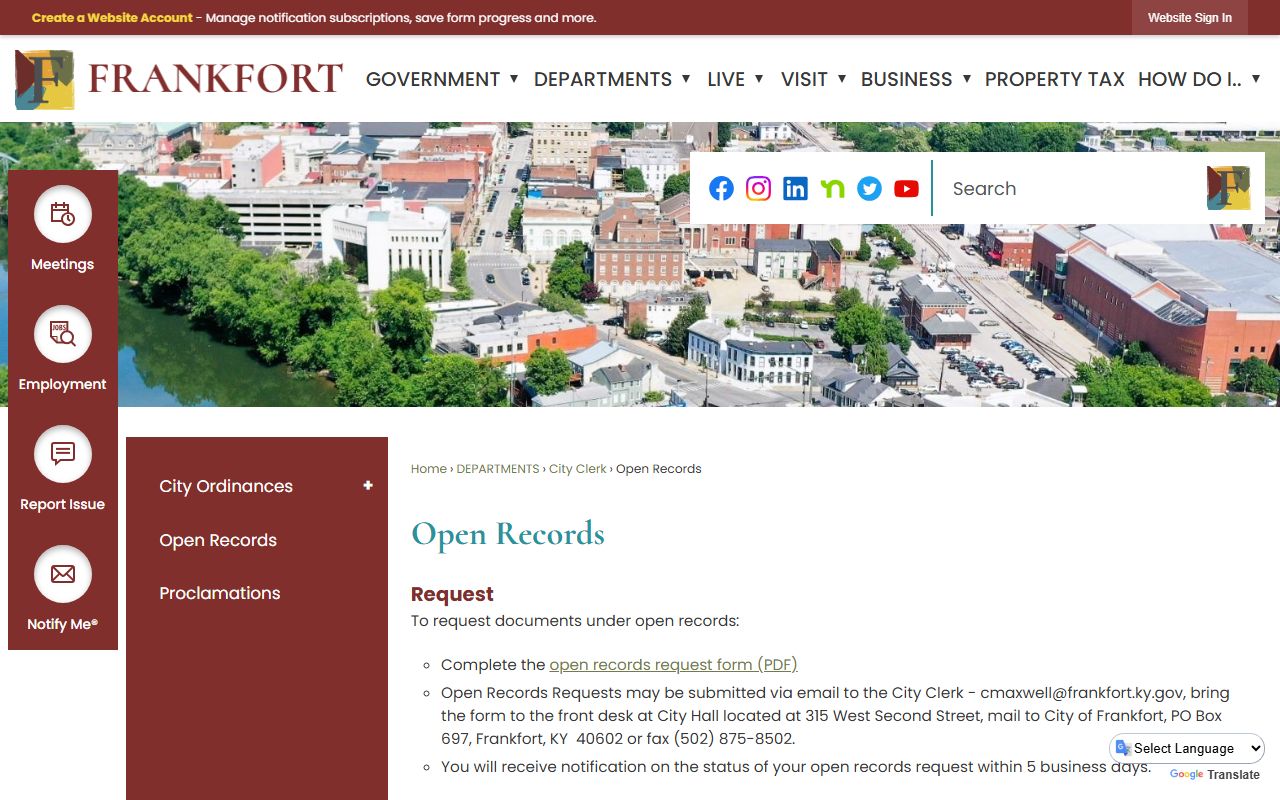Viewport: 1280px width, 800px height.
Task: Click the Meetings label text
Action: 62,264
